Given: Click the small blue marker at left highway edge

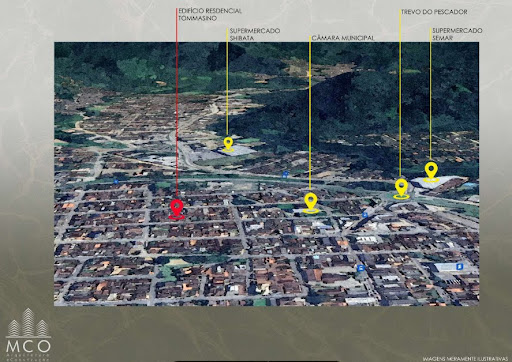Looking at the screenshot, I should tap(116, 182).
